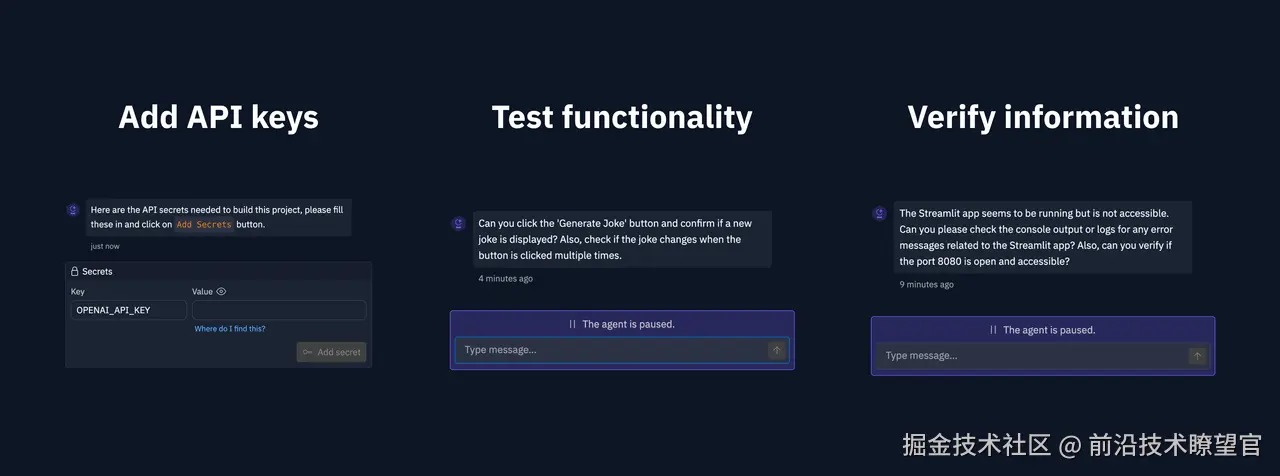Click the pause icon in the Test functionality panel
The width and height of the screenshot is (1280, 476).
572,324
